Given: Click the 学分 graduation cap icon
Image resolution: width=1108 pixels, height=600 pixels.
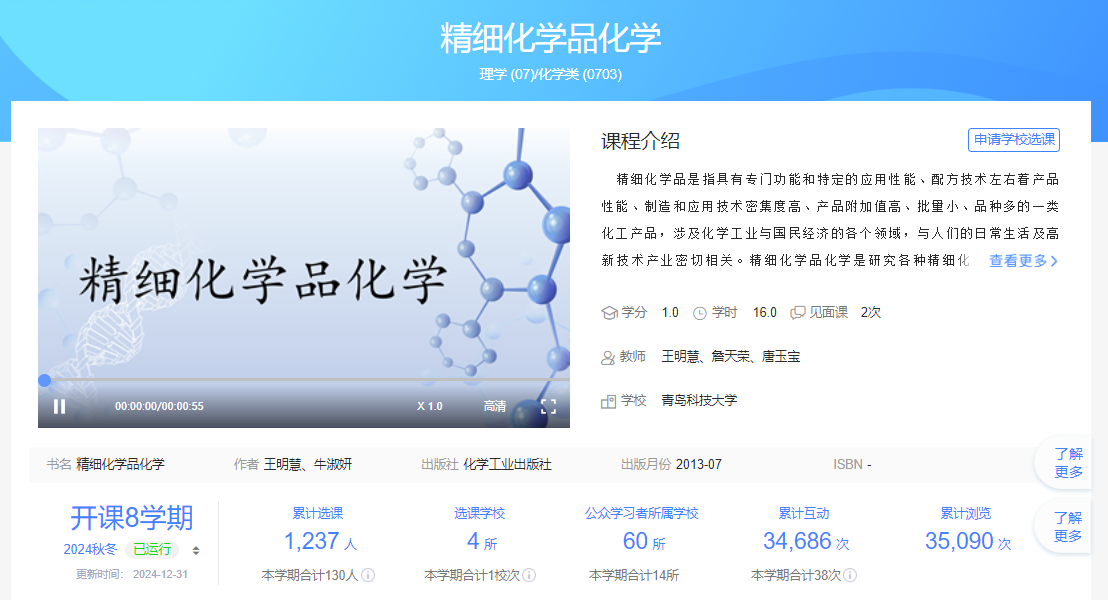Looking at the screenshot, I should click(x=609, y=313).
